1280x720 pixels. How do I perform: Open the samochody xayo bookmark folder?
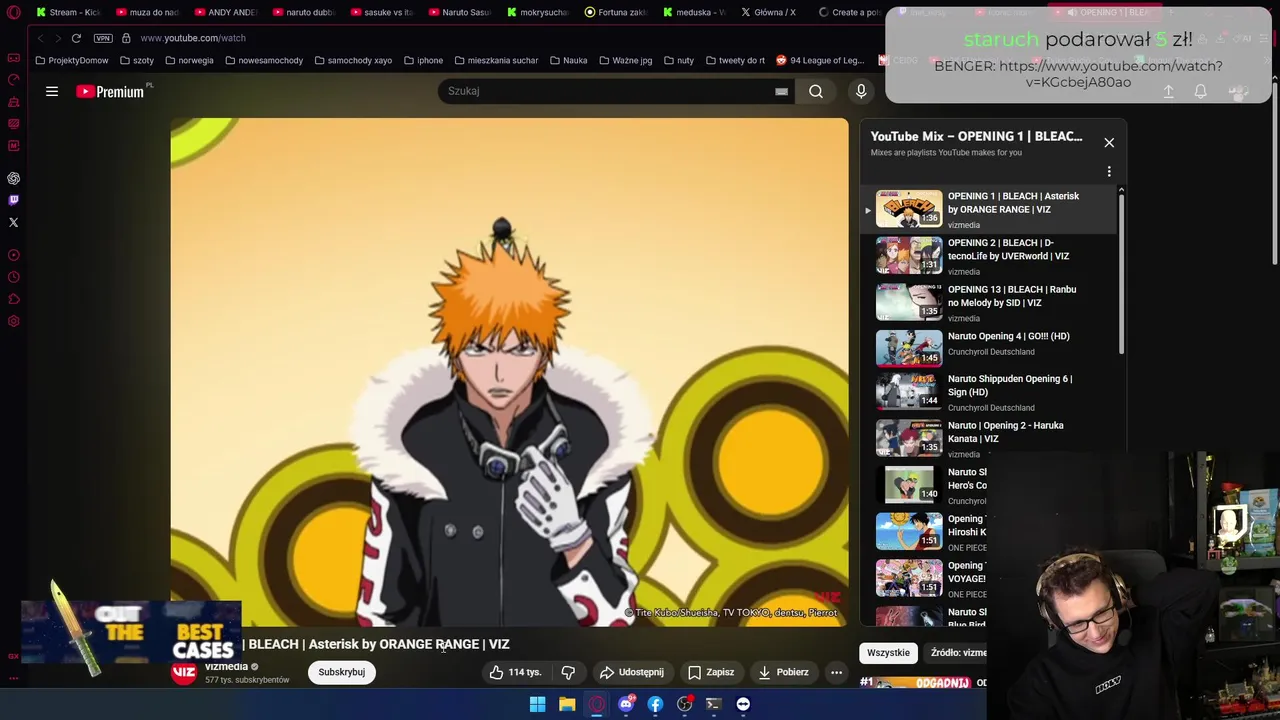(353, 60)
